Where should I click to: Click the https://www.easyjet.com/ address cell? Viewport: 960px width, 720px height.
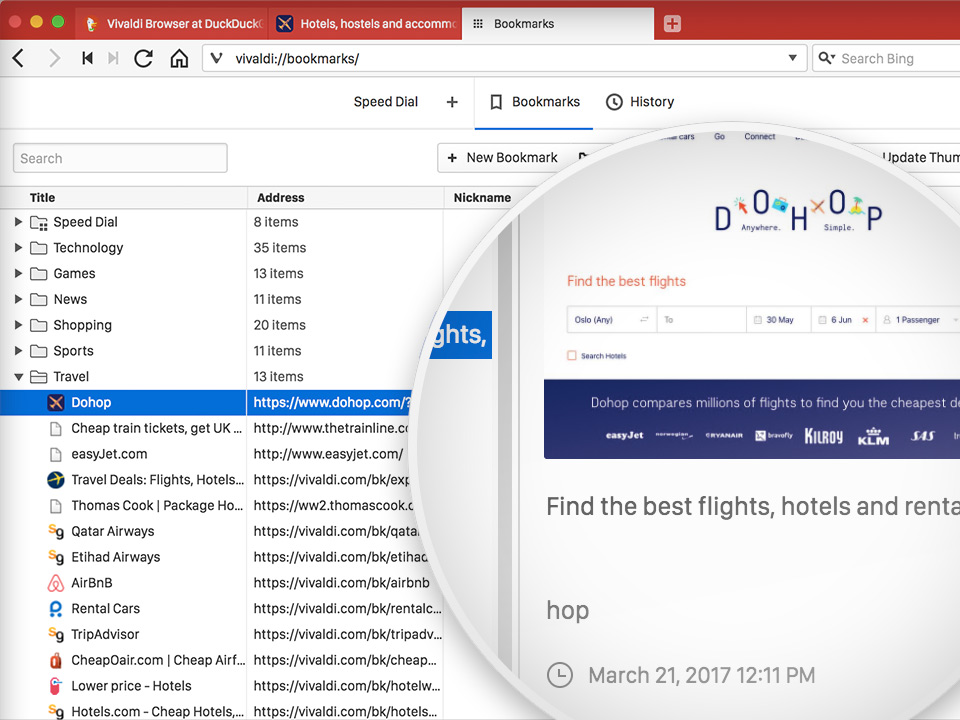pos(328,454)
